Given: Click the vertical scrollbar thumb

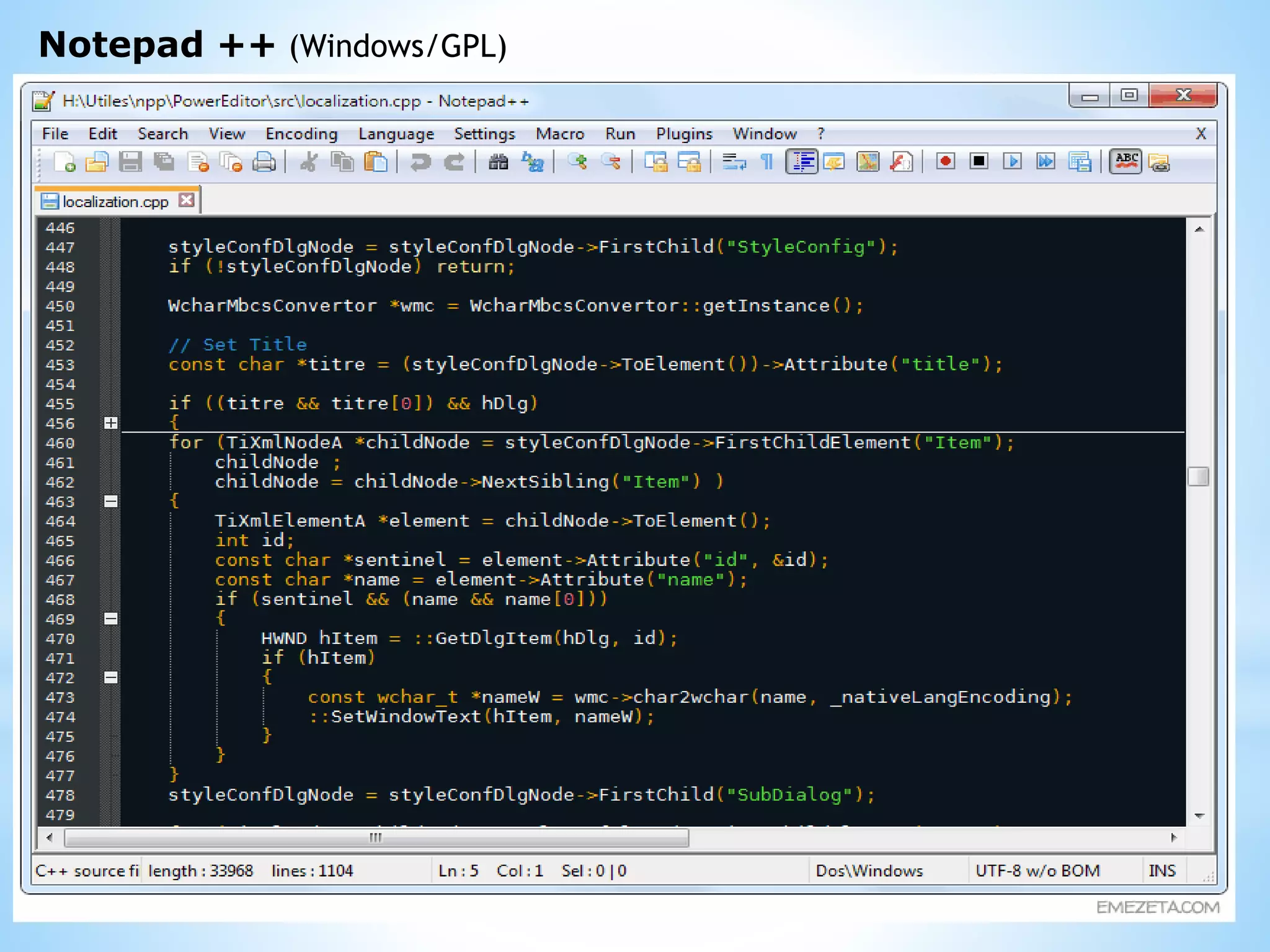Looking at the screenshot, I should pos(1199,477).
